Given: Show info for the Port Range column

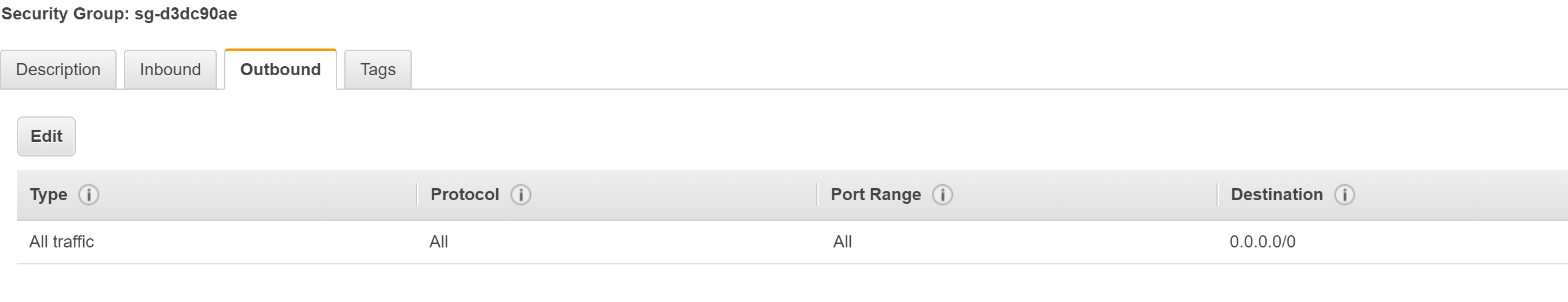Looking at the screenshot, I should [943, 195].
